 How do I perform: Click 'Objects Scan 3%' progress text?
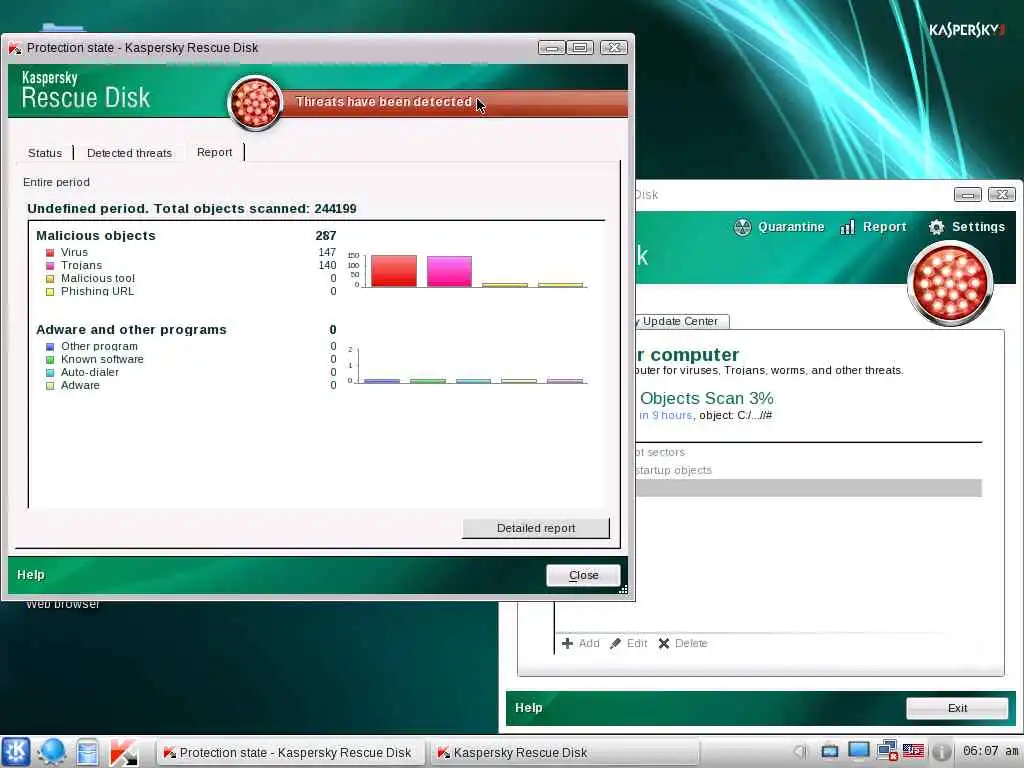[x=707, y=398]
